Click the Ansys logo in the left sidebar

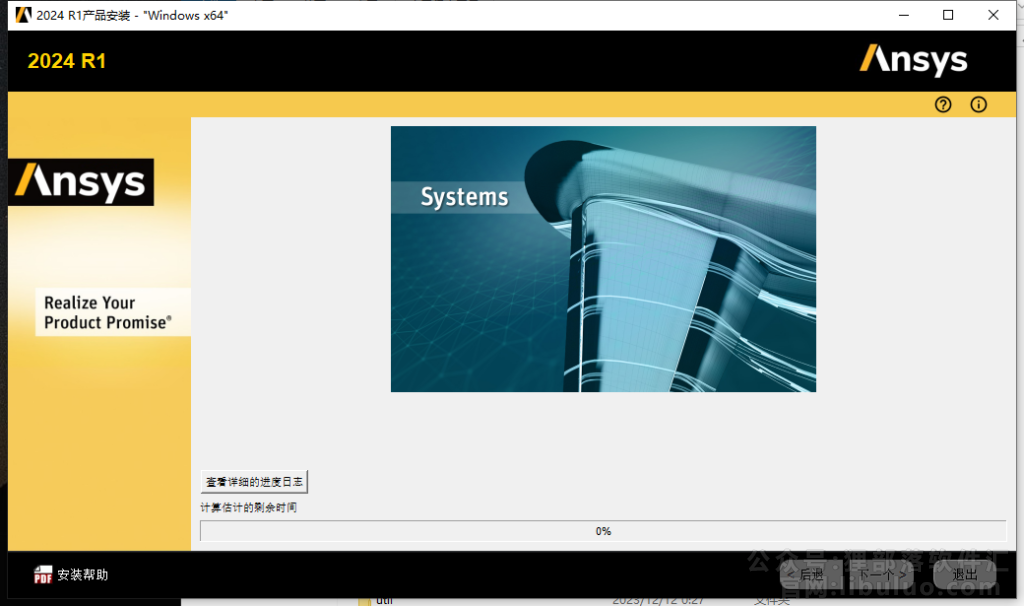tap(80, 182)
